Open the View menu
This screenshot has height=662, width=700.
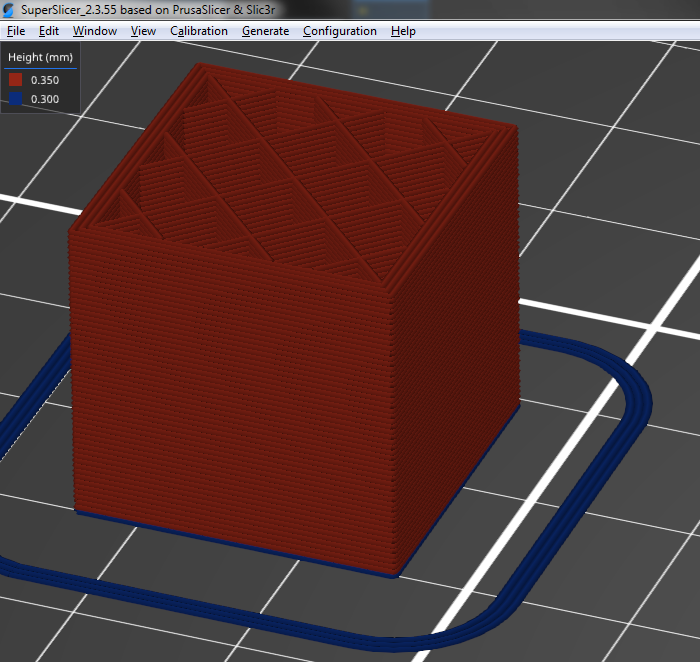point(143,31)
